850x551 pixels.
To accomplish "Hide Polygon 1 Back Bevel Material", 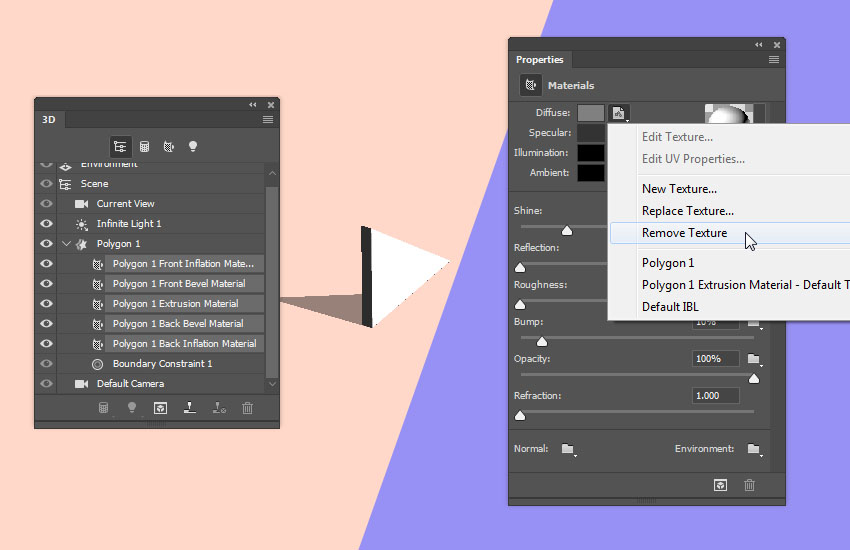I will [47, 324].
